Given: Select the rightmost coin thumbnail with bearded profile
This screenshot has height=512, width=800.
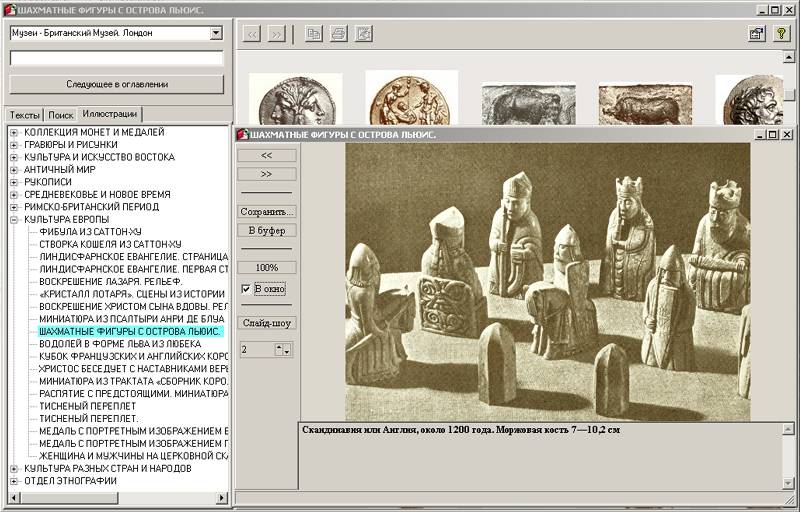Looking at the screenshot, I should point(749,100).
